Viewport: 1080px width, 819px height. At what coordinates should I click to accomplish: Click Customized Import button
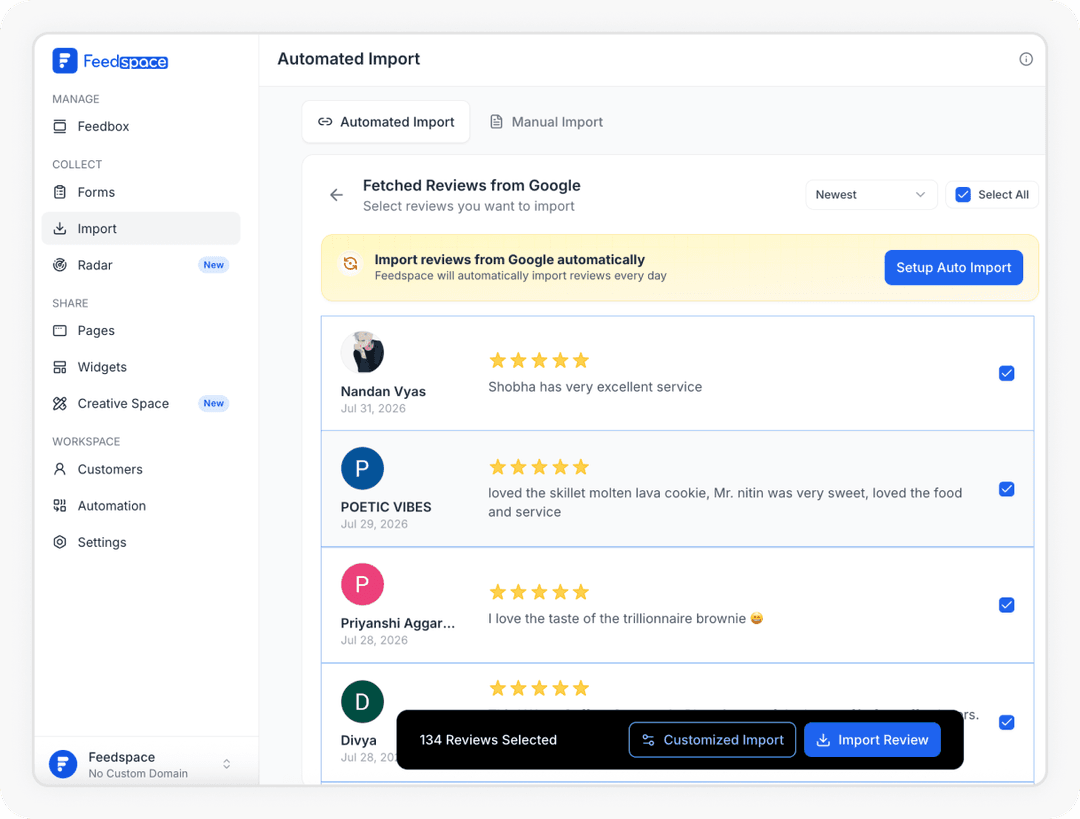712,740
